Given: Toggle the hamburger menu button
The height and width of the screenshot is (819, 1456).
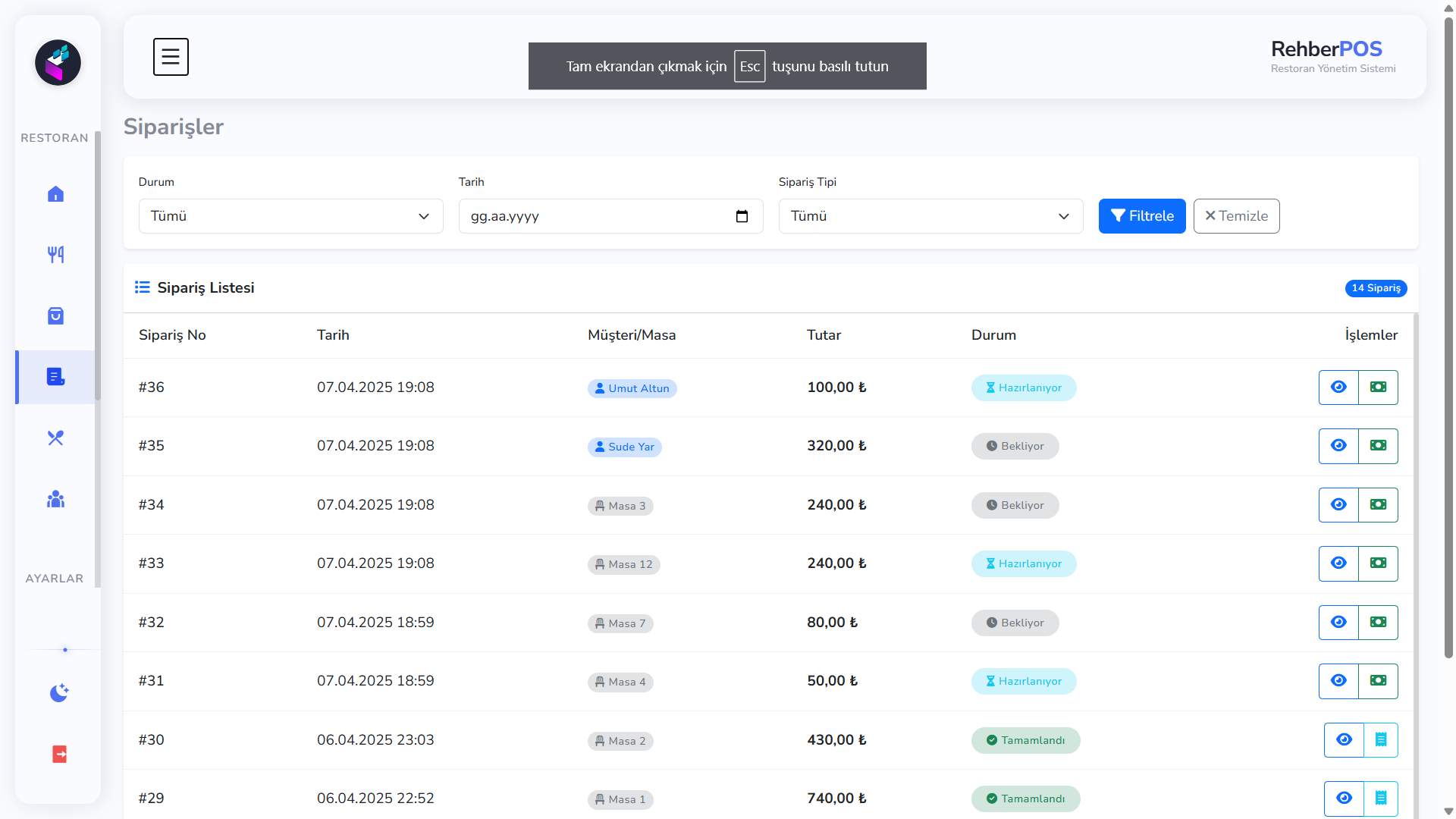Looking at the screenshot, I should click(171, 57).
